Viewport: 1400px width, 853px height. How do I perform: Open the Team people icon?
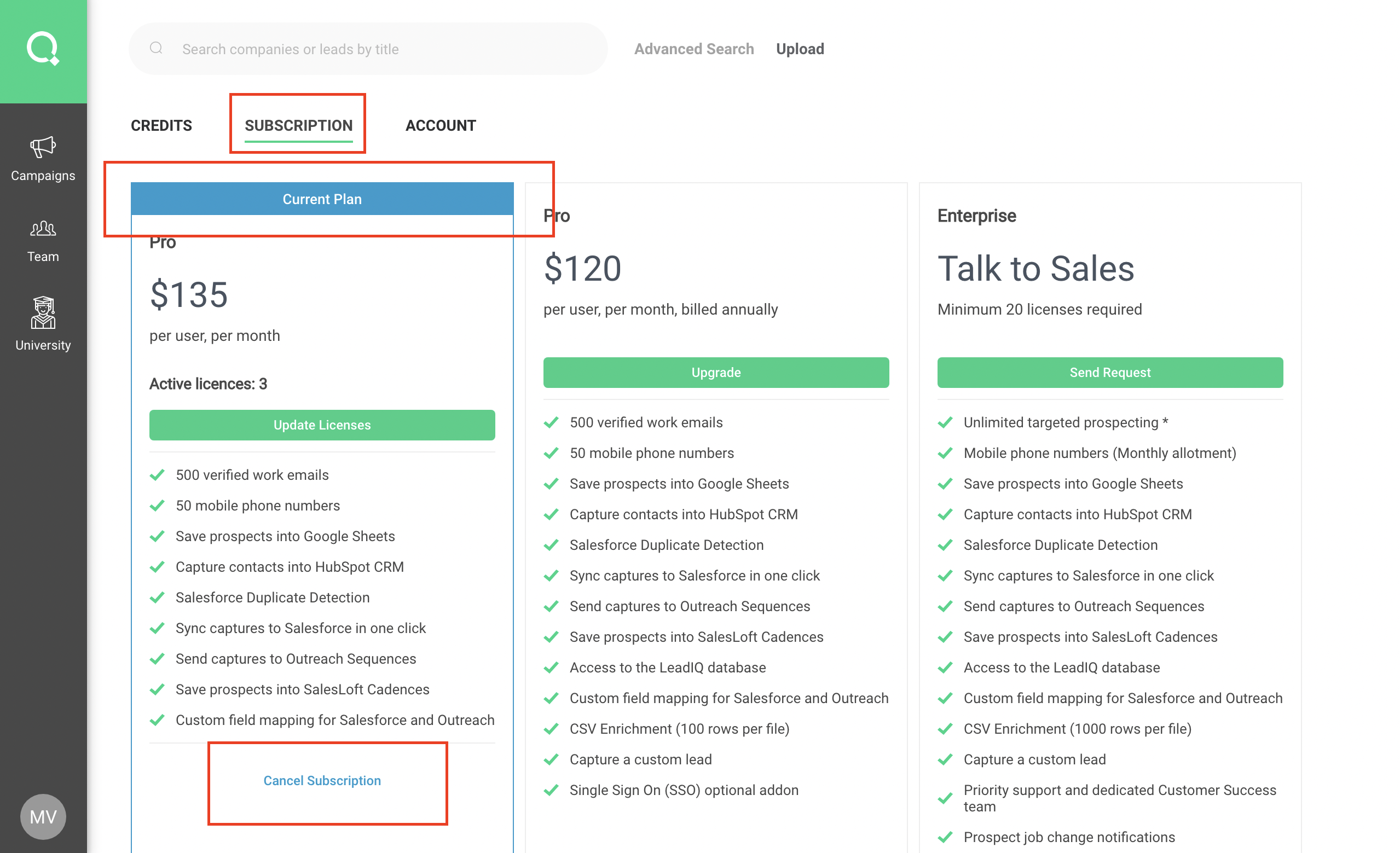(x=43, y=229)
